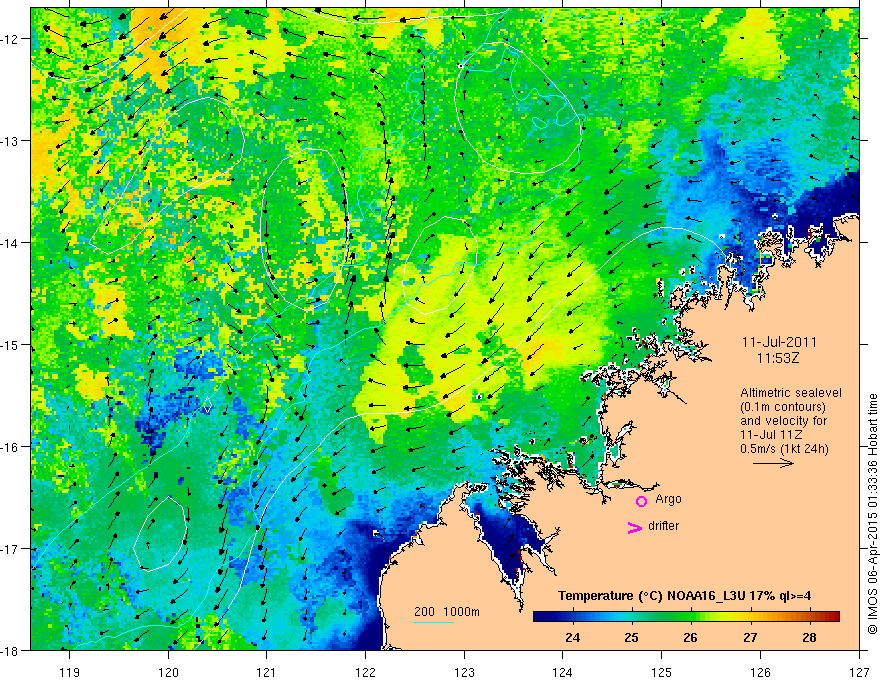Click the latitude axis label -18
This screenshot has height=680, width=880.
11,651
